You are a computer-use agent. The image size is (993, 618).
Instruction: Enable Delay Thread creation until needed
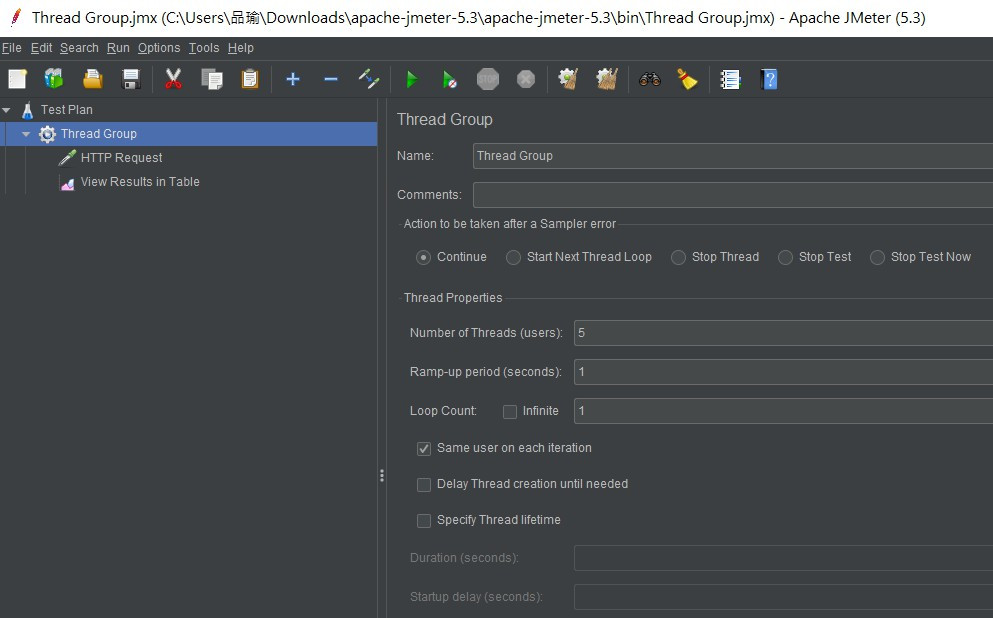click(x=424, y=485)
